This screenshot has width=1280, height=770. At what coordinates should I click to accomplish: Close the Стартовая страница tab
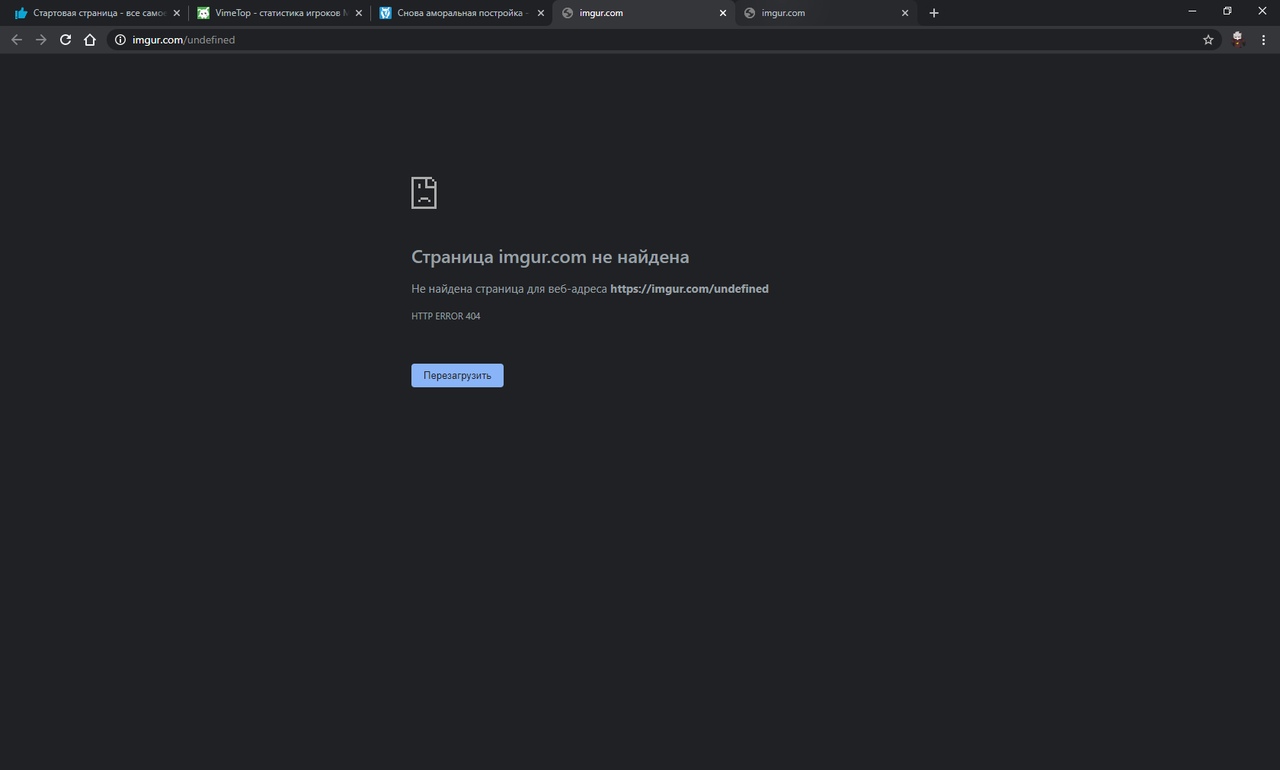pos(177,13)
